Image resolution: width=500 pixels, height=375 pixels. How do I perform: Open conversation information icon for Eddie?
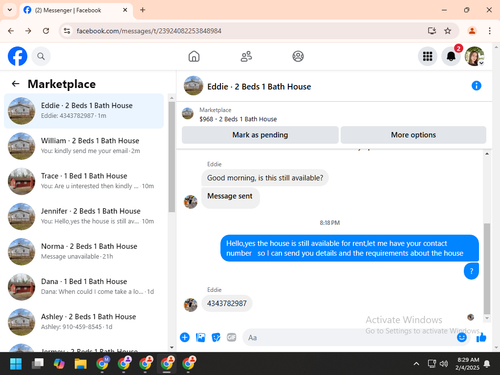pos(476,86)
